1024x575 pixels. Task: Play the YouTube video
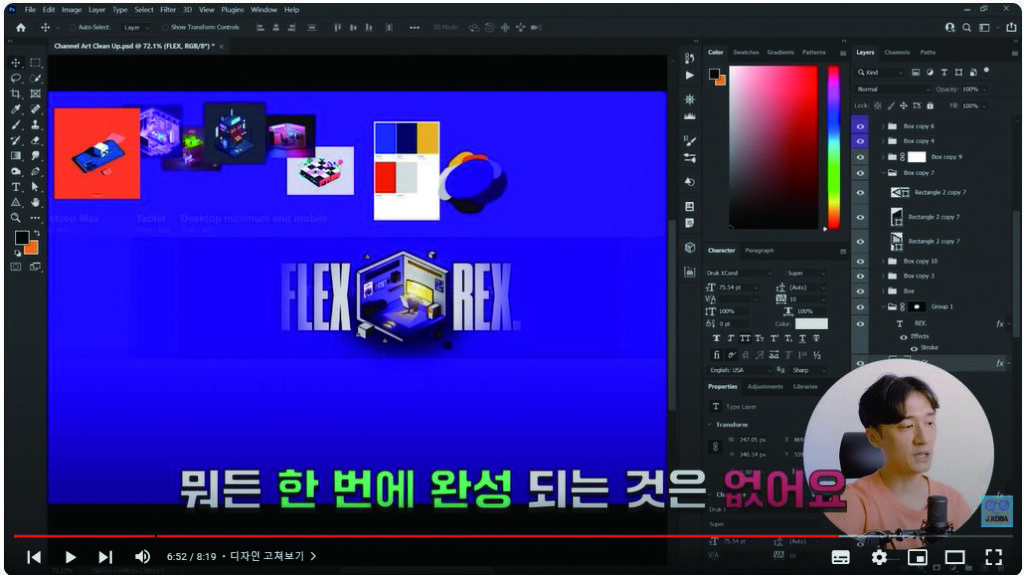coord(70,557)
